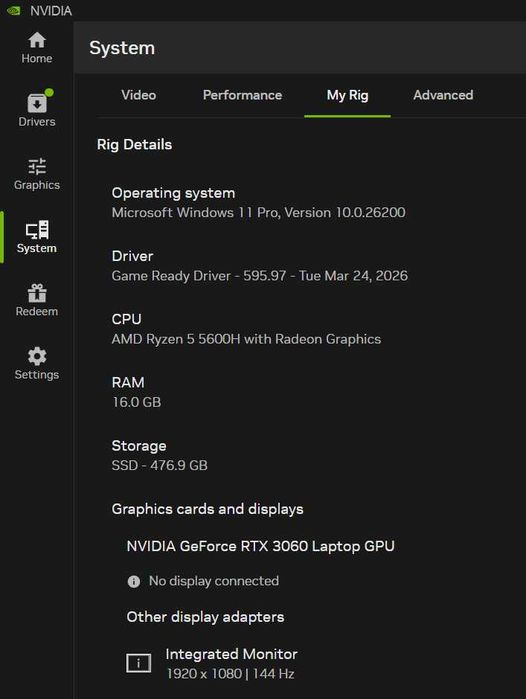
Task: Open the Drivers section with update badge
Action: tap(37, 110)
